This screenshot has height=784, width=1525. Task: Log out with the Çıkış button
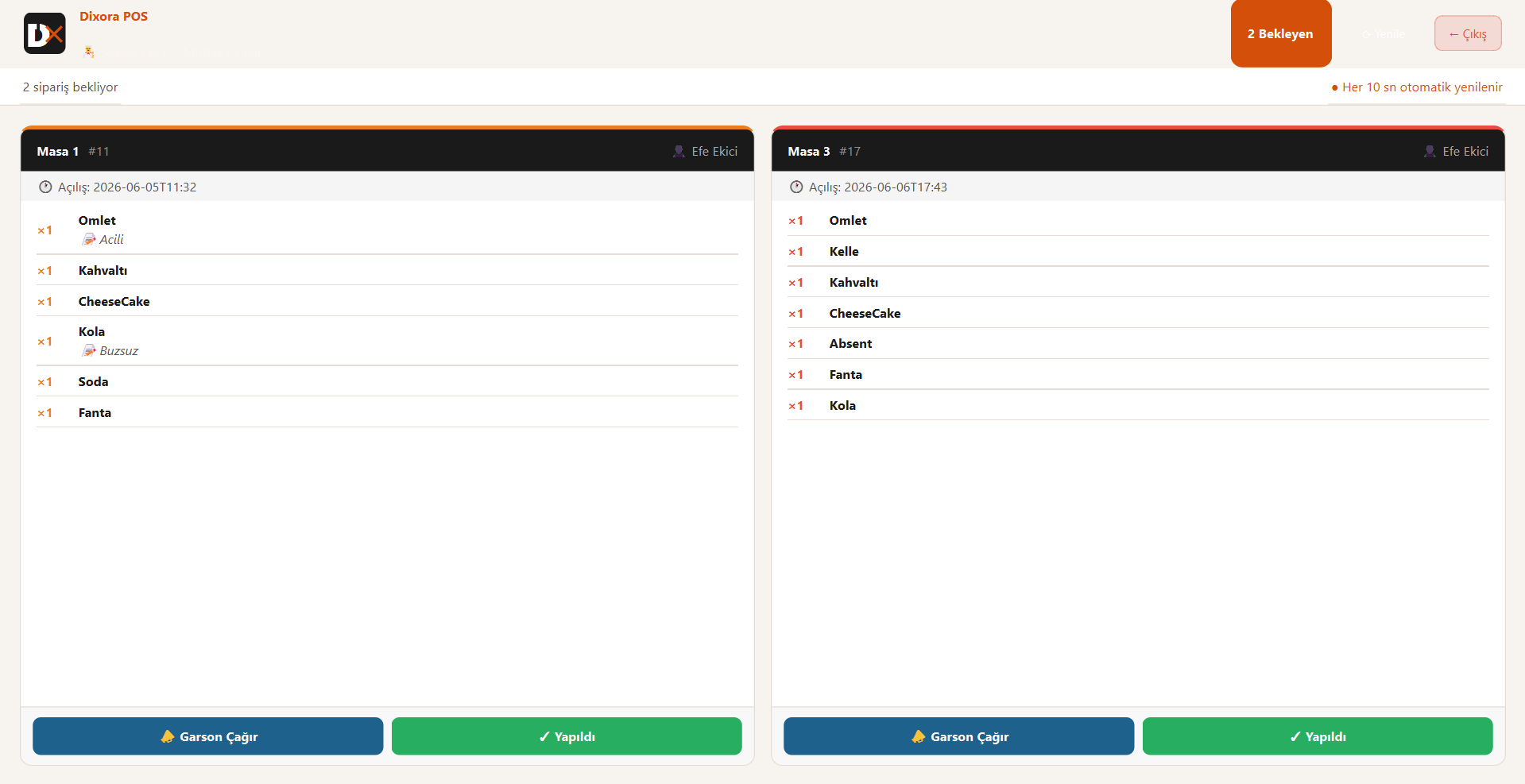click(x=1468, y=33)
